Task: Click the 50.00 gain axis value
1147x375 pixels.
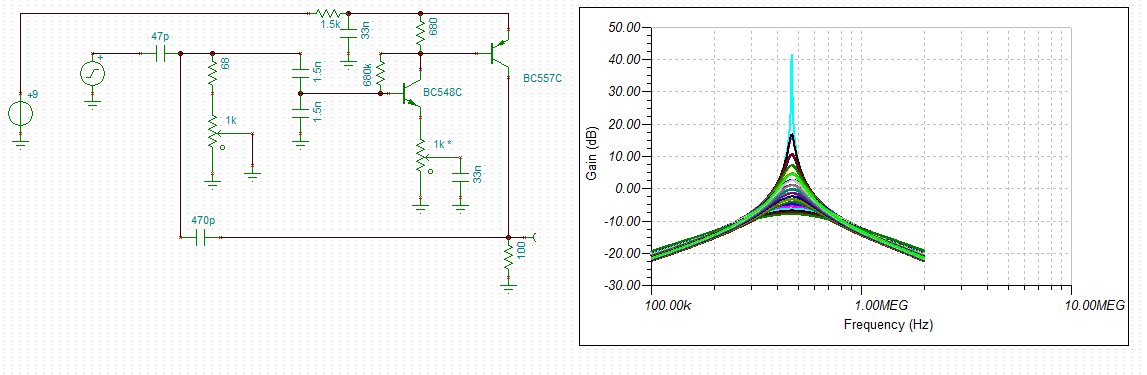Action: pos(624,27)
